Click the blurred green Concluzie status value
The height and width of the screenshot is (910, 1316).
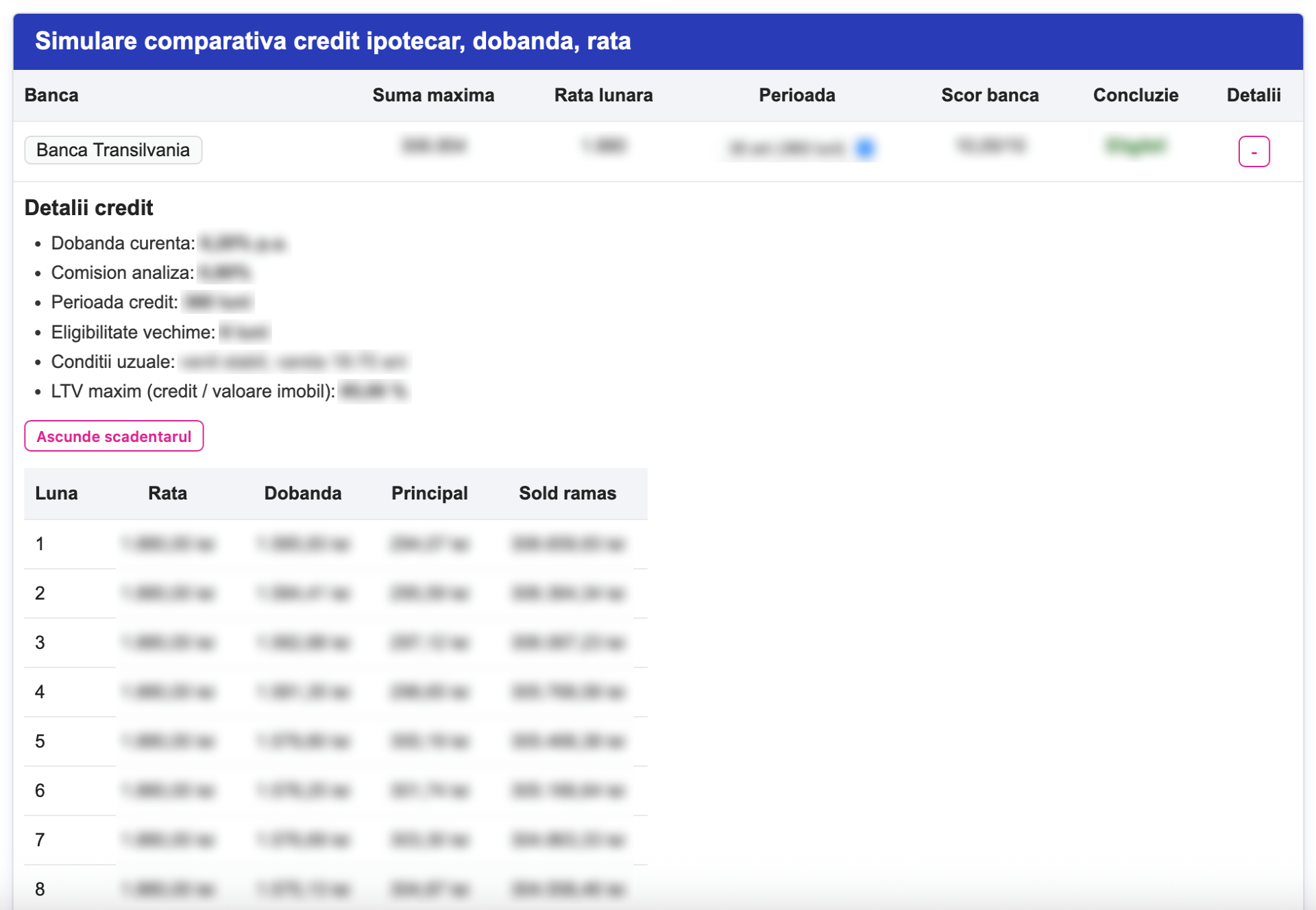tap(1135, 146)
